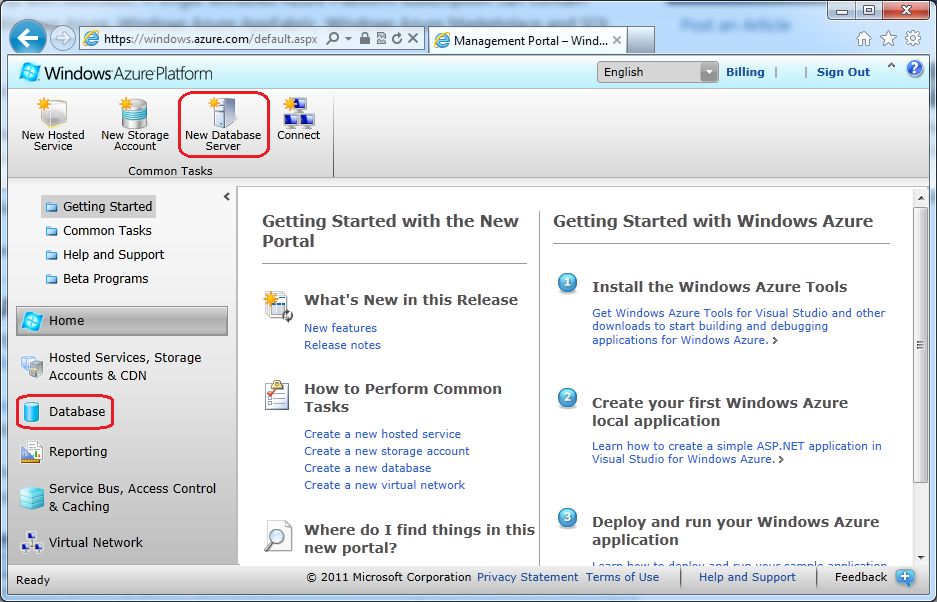Click the Reporting chart icon
This screenshot has width=937, height=602.
click(x=31, y=453)
